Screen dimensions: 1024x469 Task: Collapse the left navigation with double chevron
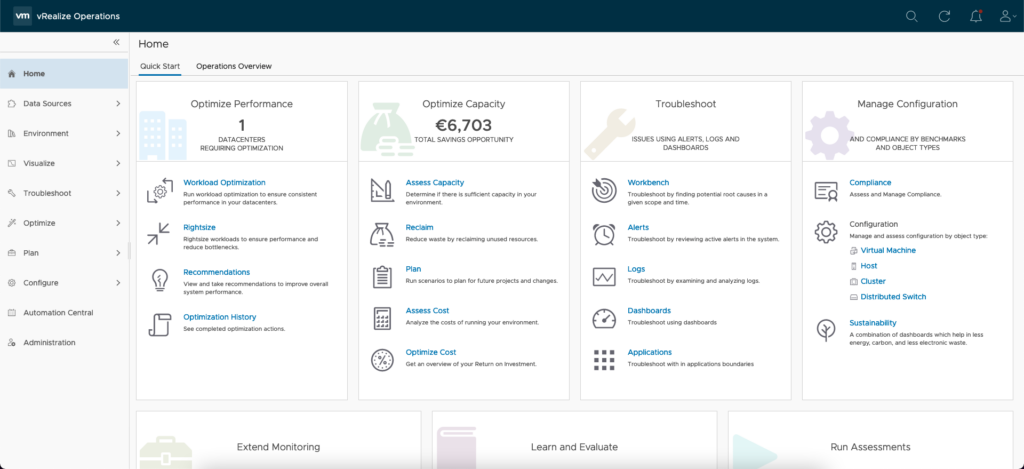pos(116,42)
